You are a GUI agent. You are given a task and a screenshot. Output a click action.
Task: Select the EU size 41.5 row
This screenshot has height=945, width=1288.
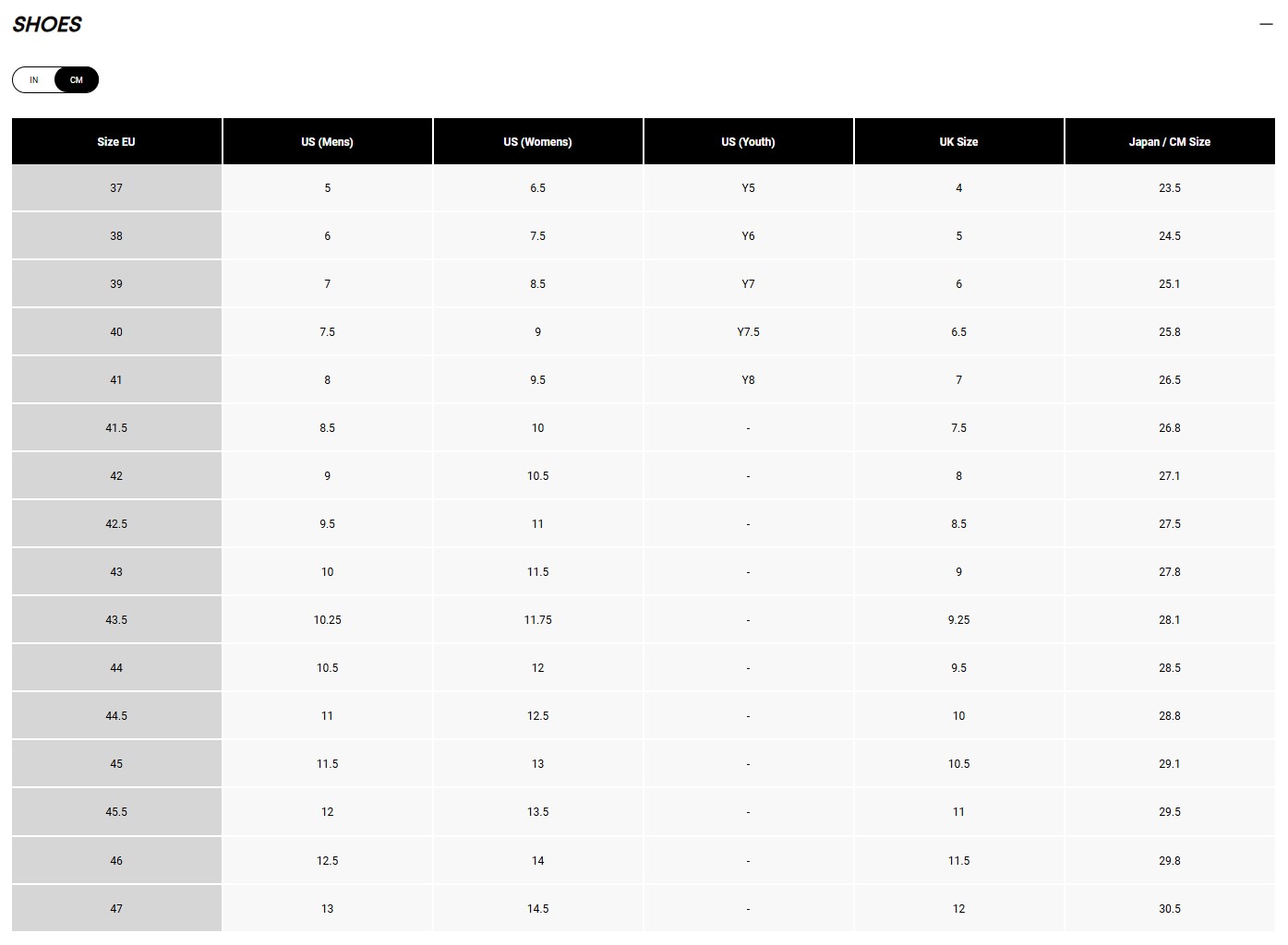116,427
